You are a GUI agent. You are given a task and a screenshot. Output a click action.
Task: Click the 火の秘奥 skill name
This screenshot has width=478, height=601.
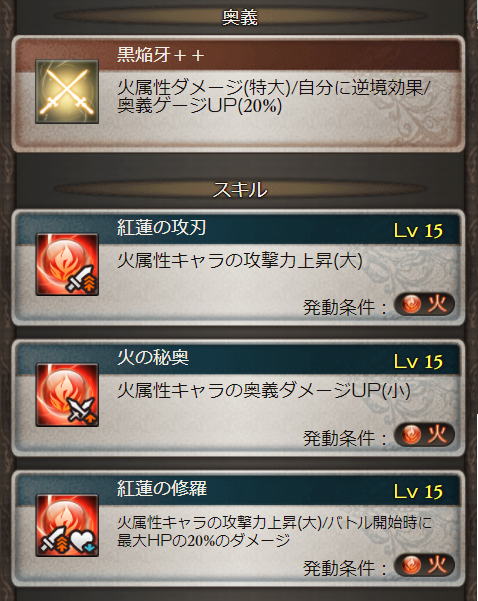point(153,358)
